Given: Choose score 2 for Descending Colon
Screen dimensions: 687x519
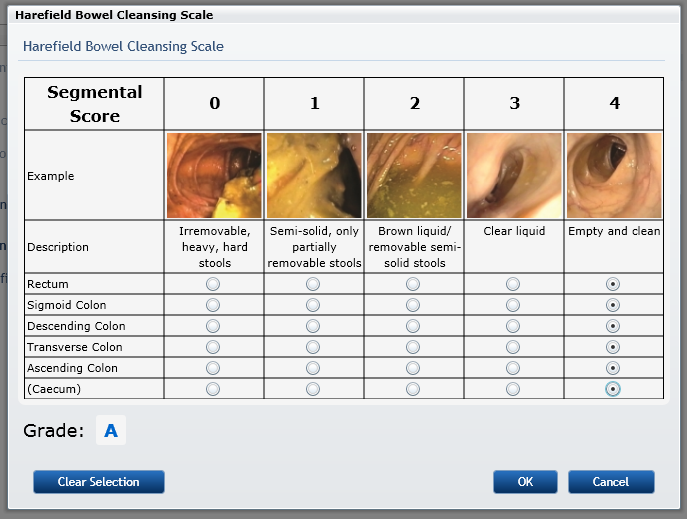Looking at the screenshot, I should 413,326.
